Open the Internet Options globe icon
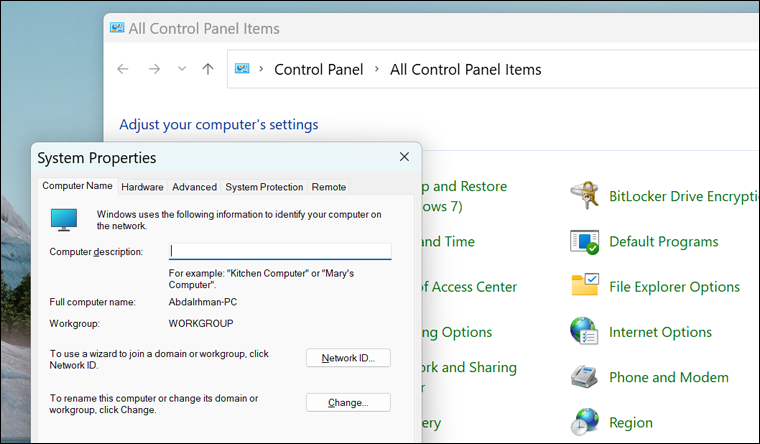The height and width of the screenshot is (444, 760). click(584, 332)
